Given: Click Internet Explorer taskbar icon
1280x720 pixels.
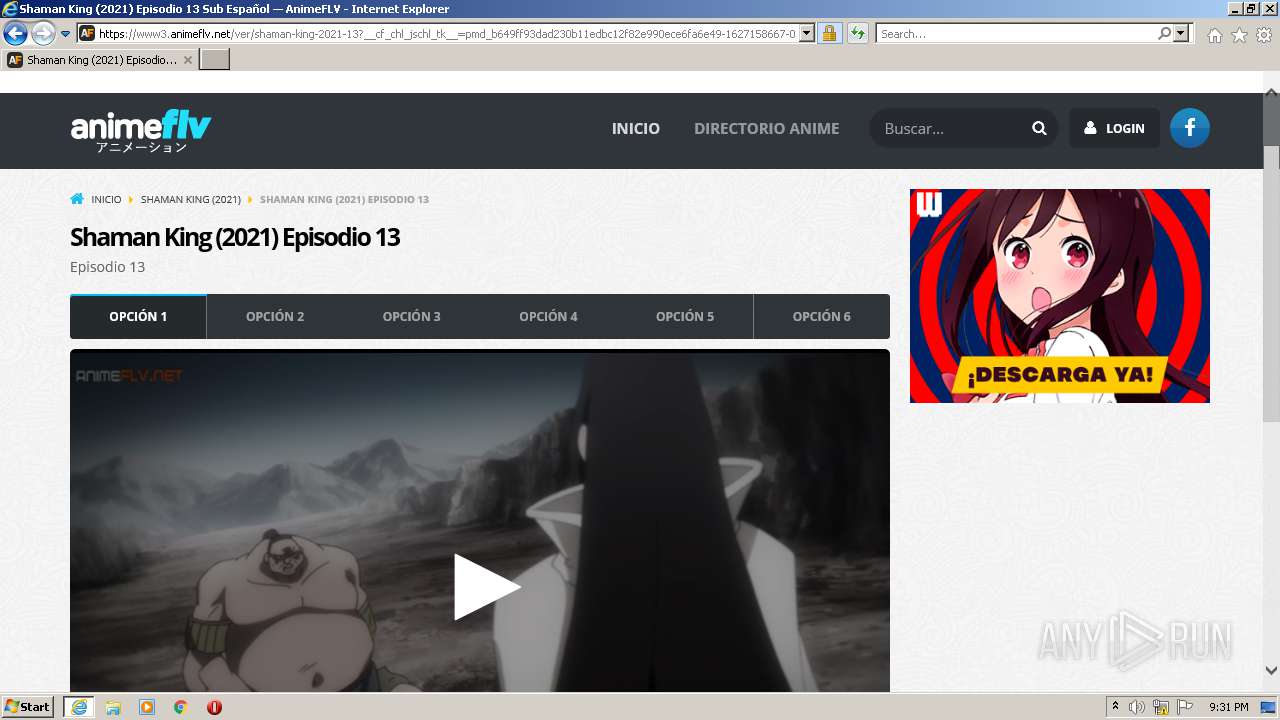Looking at the screenshot, I should [78, 707].
